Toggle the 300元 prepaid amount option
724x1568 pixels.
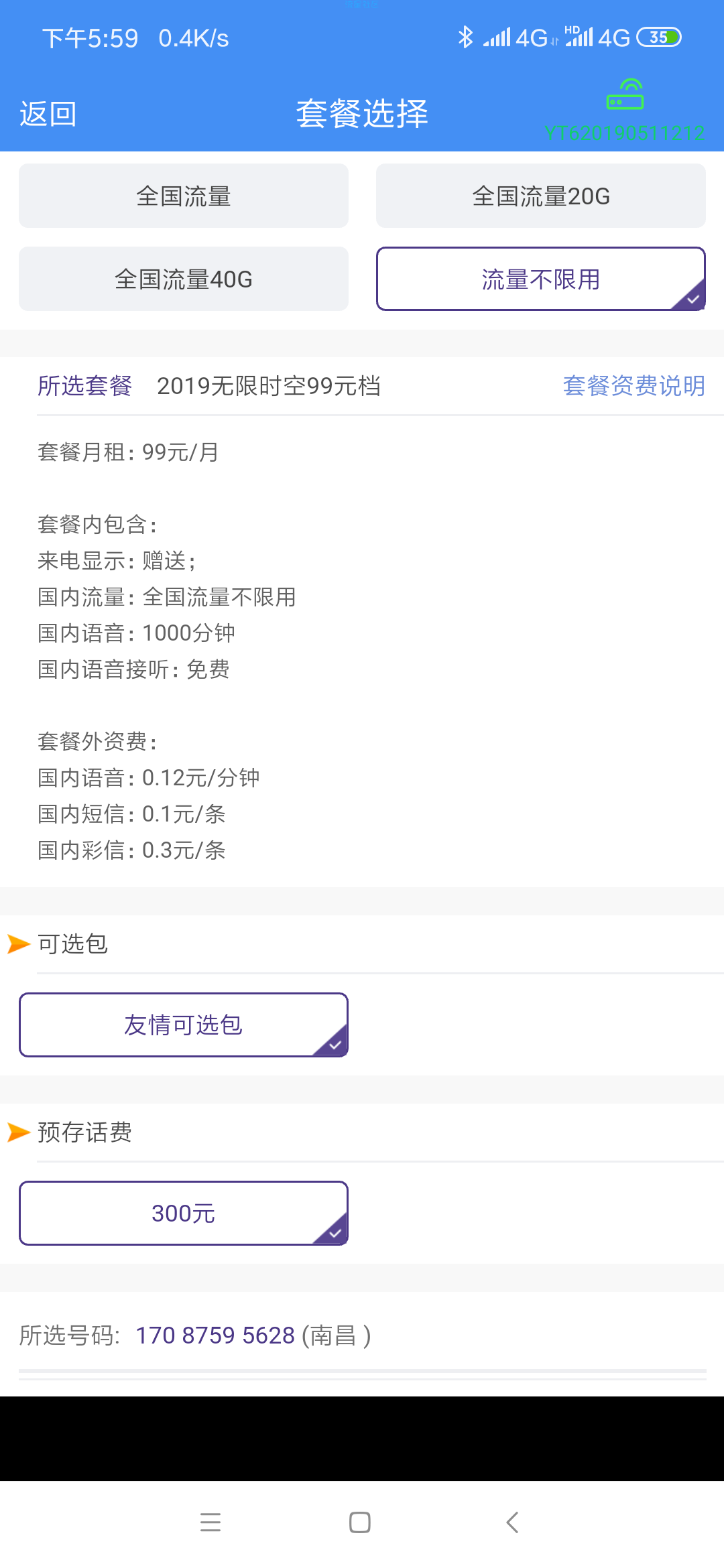click(x=184, y=1214)
